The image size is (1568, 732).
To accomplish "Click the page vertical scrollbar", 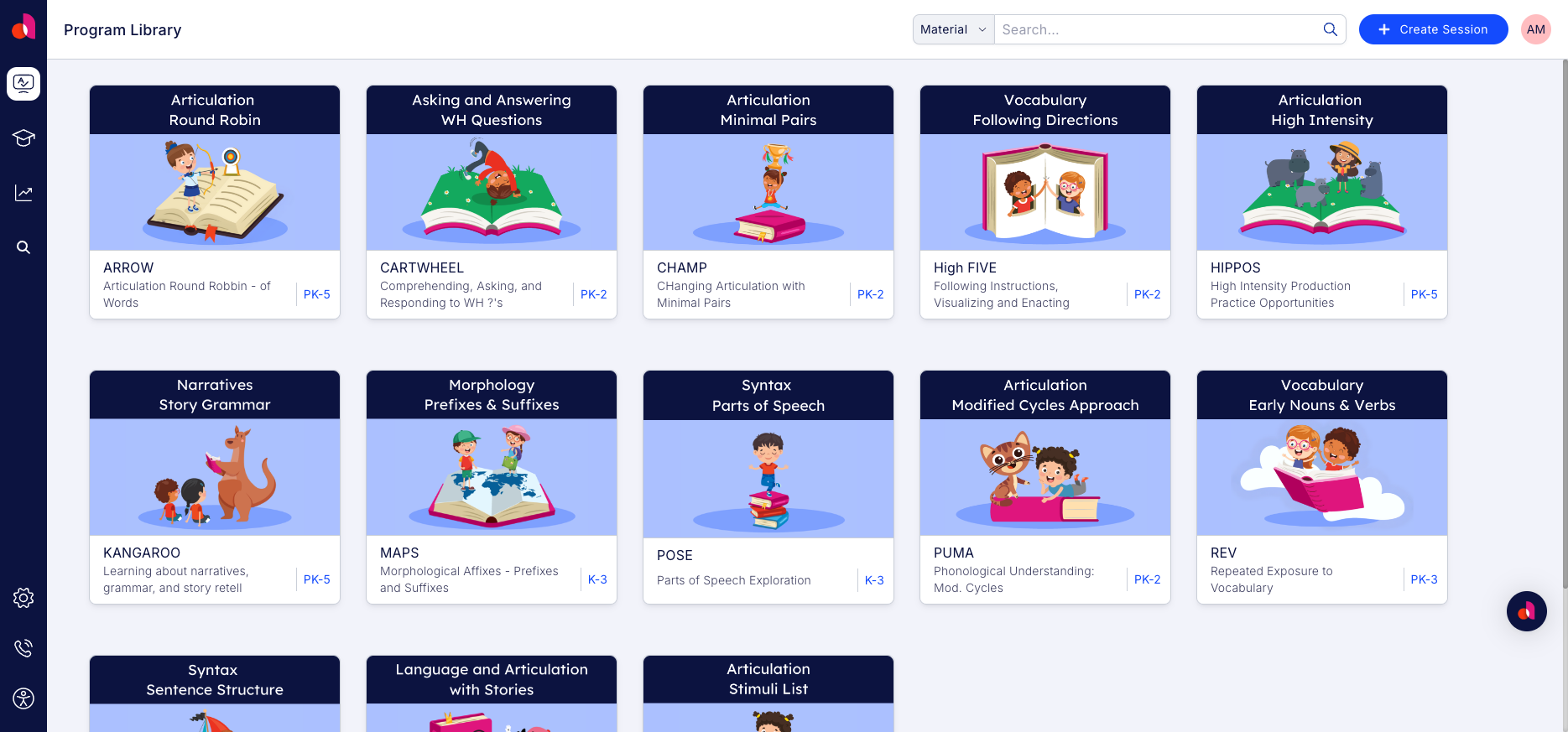I will tap(1564, 323).
